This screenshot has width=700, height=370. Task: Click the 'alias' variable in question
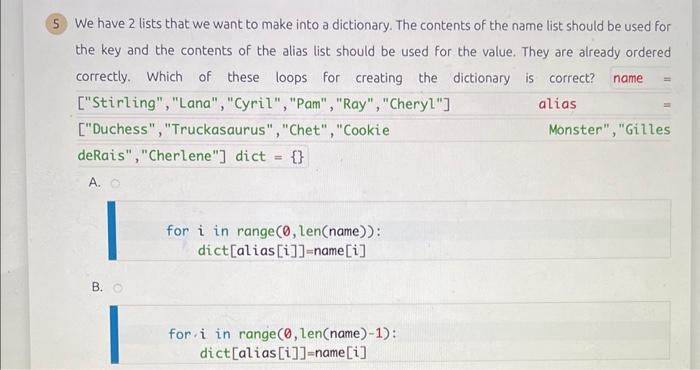point(557,104)
